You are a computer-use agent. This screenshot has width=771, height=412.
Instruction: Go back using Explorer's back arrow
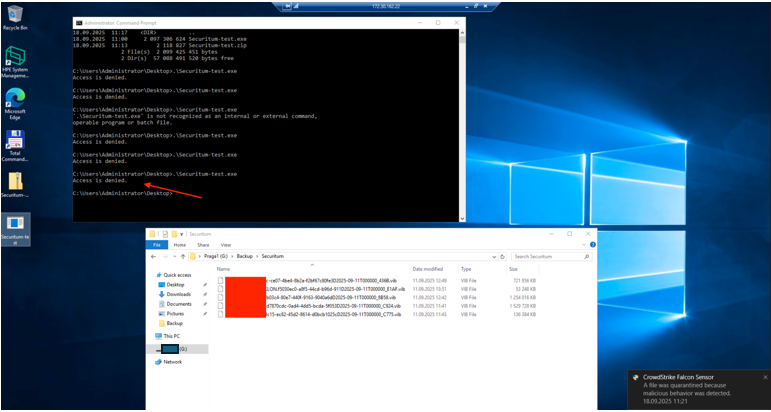click(x=154, y=256)
